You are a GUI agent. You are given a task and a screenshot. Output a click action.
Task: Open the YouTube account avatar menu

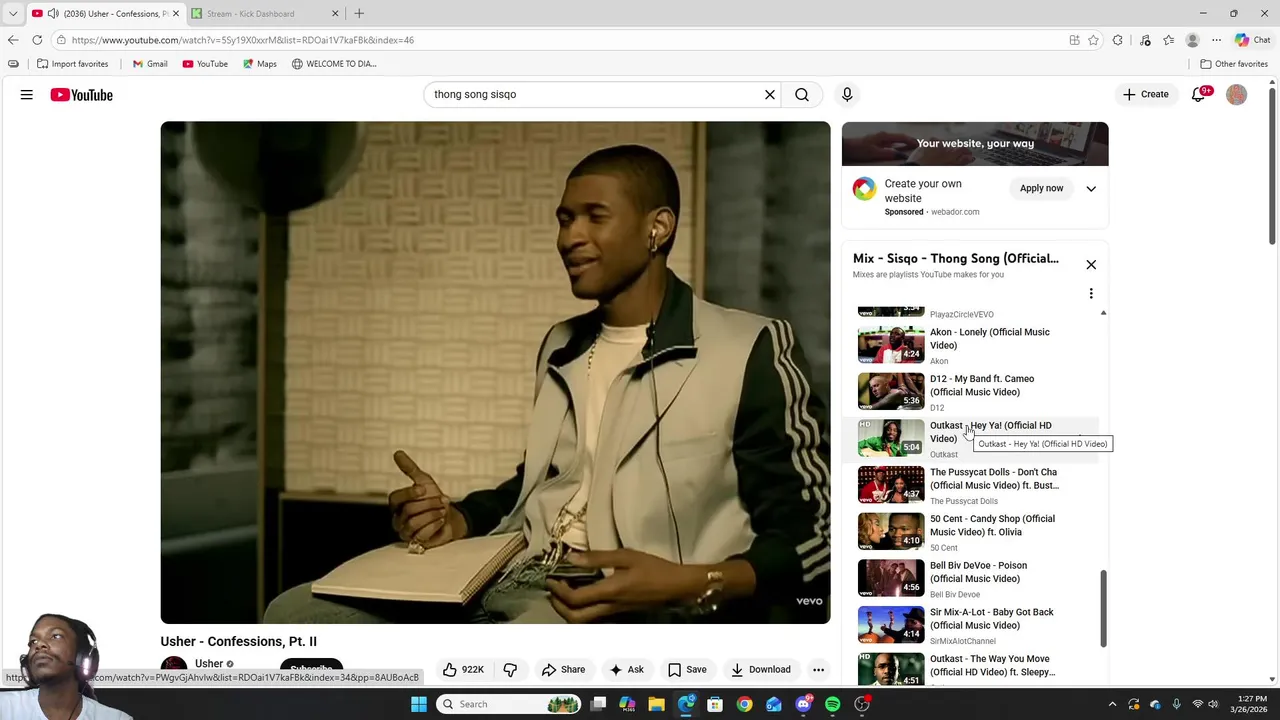[x=1237, y=95]
